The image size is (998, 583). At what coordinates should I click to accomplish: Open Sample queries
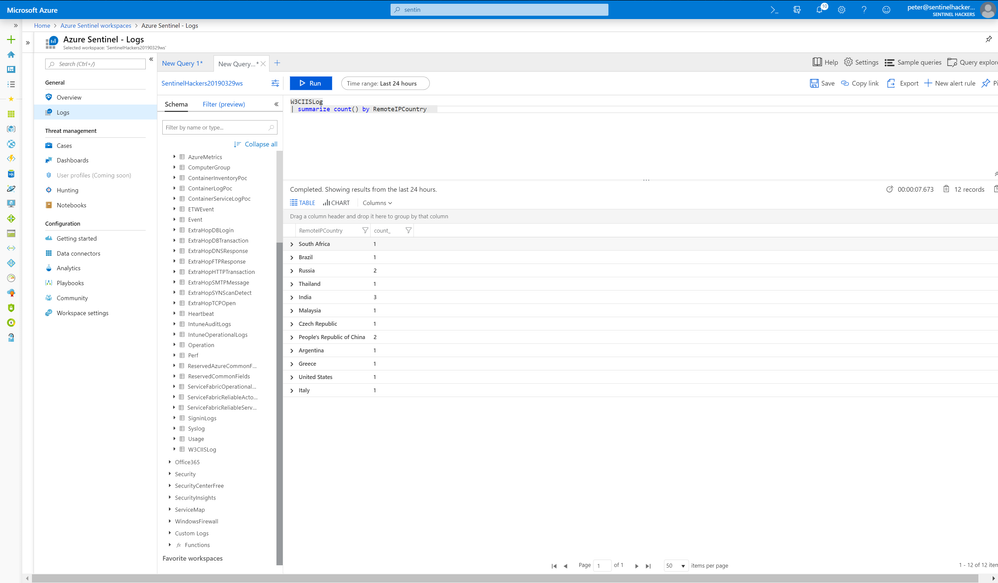click(913, 62)
